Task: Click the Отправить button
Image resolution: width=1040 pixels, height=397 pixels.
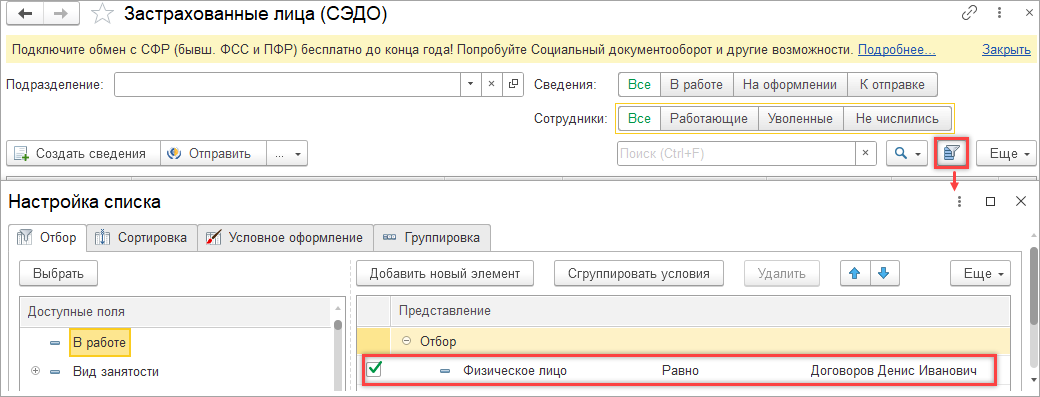Action: (213, 153)
